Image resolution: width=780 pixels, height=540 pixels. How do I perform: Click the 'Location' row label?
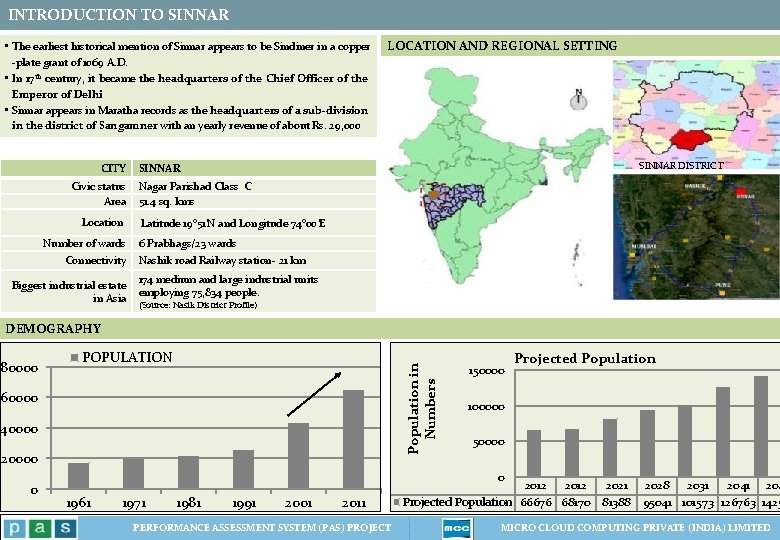point(102,222)
